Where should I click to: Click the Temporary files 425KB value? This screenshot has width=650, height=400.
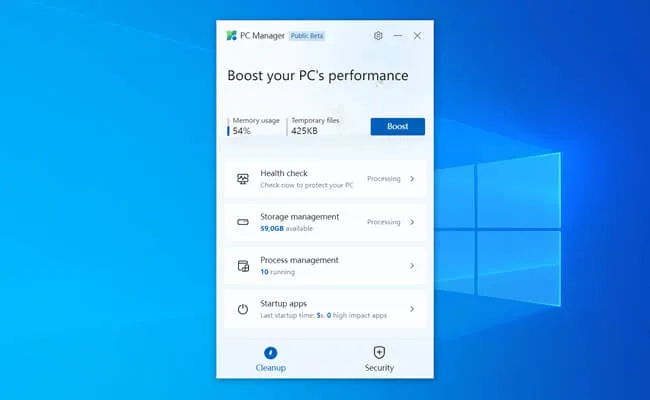point(304,131)
